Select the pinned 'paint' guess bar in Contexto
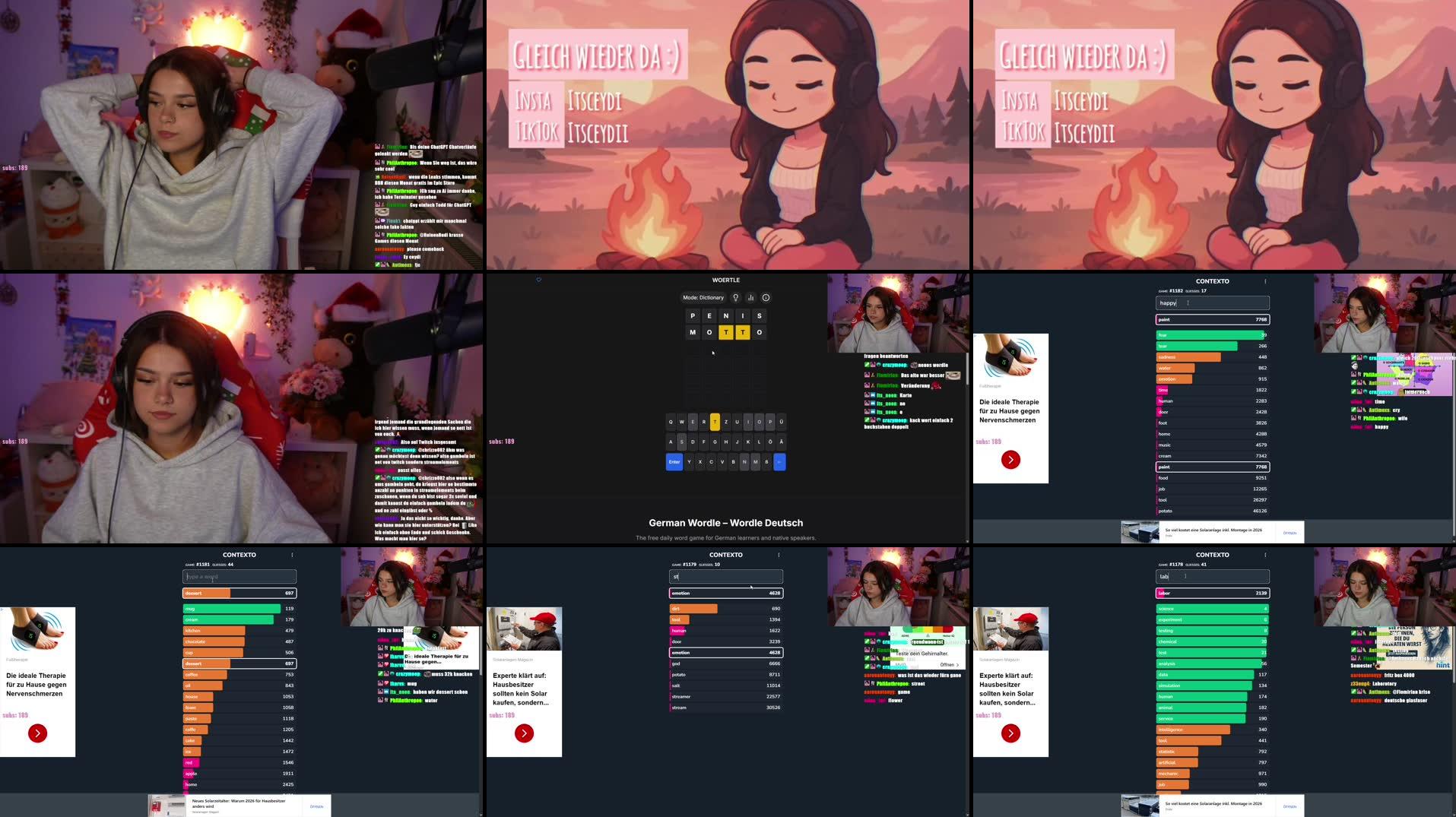1456x817 pixels. coord(1212,319)
